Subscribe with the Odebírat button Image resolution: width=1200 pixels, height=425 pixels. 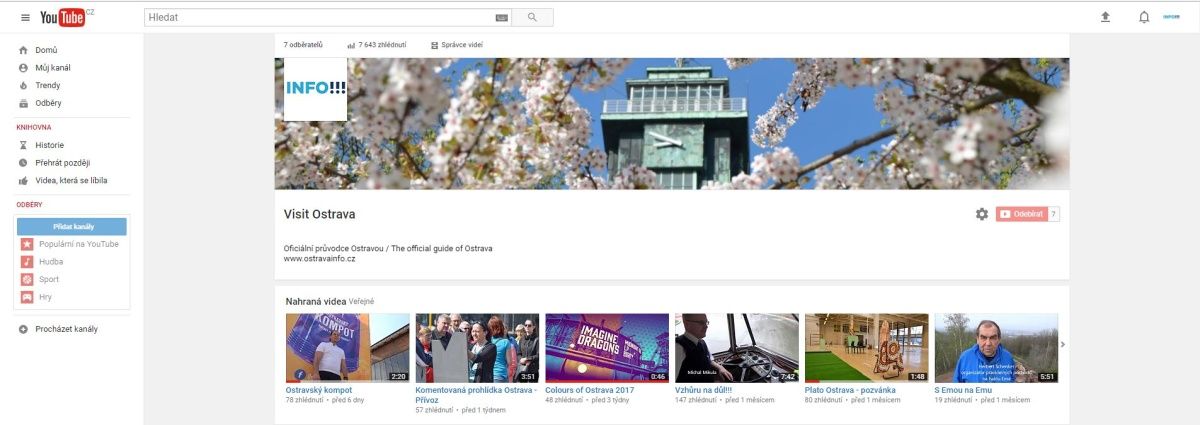pyautogui.click(x=1022, y=214)
